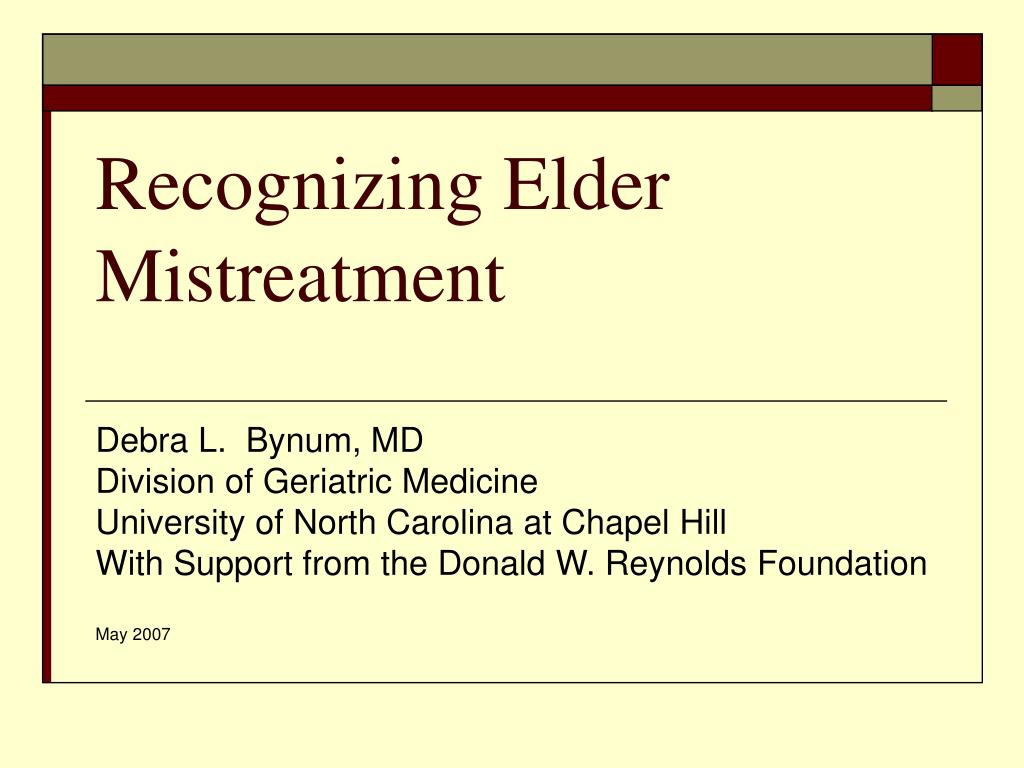The height and width of the screenshot is (768, 1024).
Task: Click "University of North Carolina at Chapel Hill"
Action: point(411,523)
